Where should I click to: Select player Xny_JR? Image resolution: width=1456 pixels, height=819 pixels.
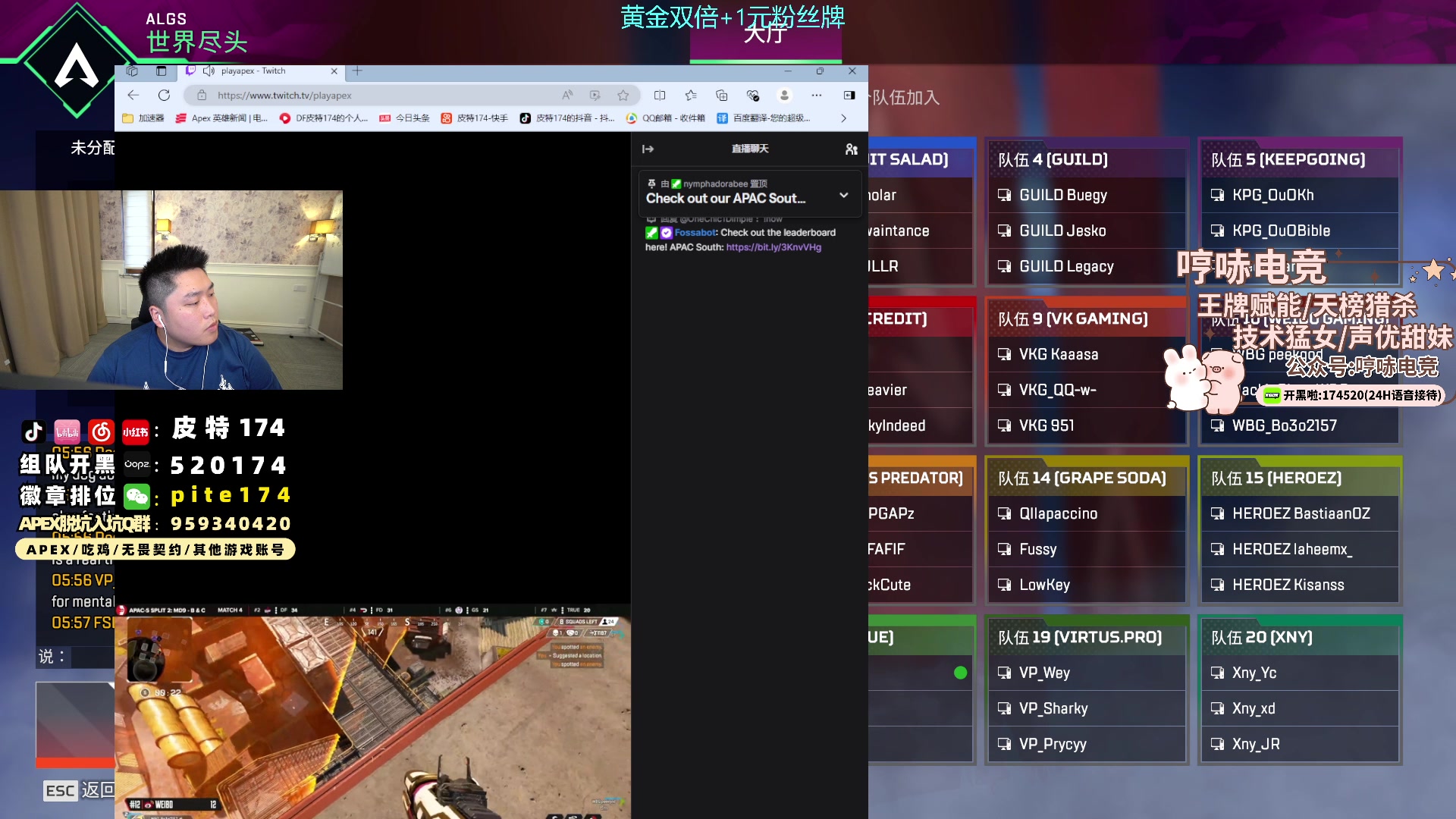(x=1300, y=744)
